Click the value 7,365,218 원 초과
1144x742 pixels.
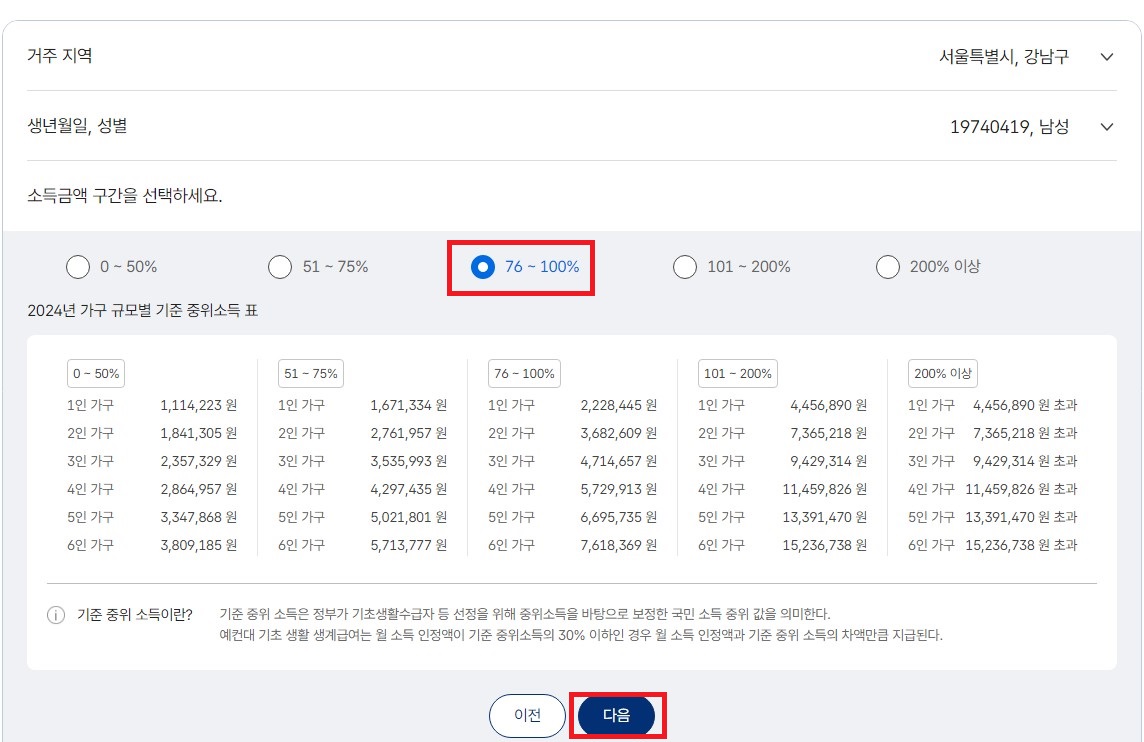point(1025,433)
